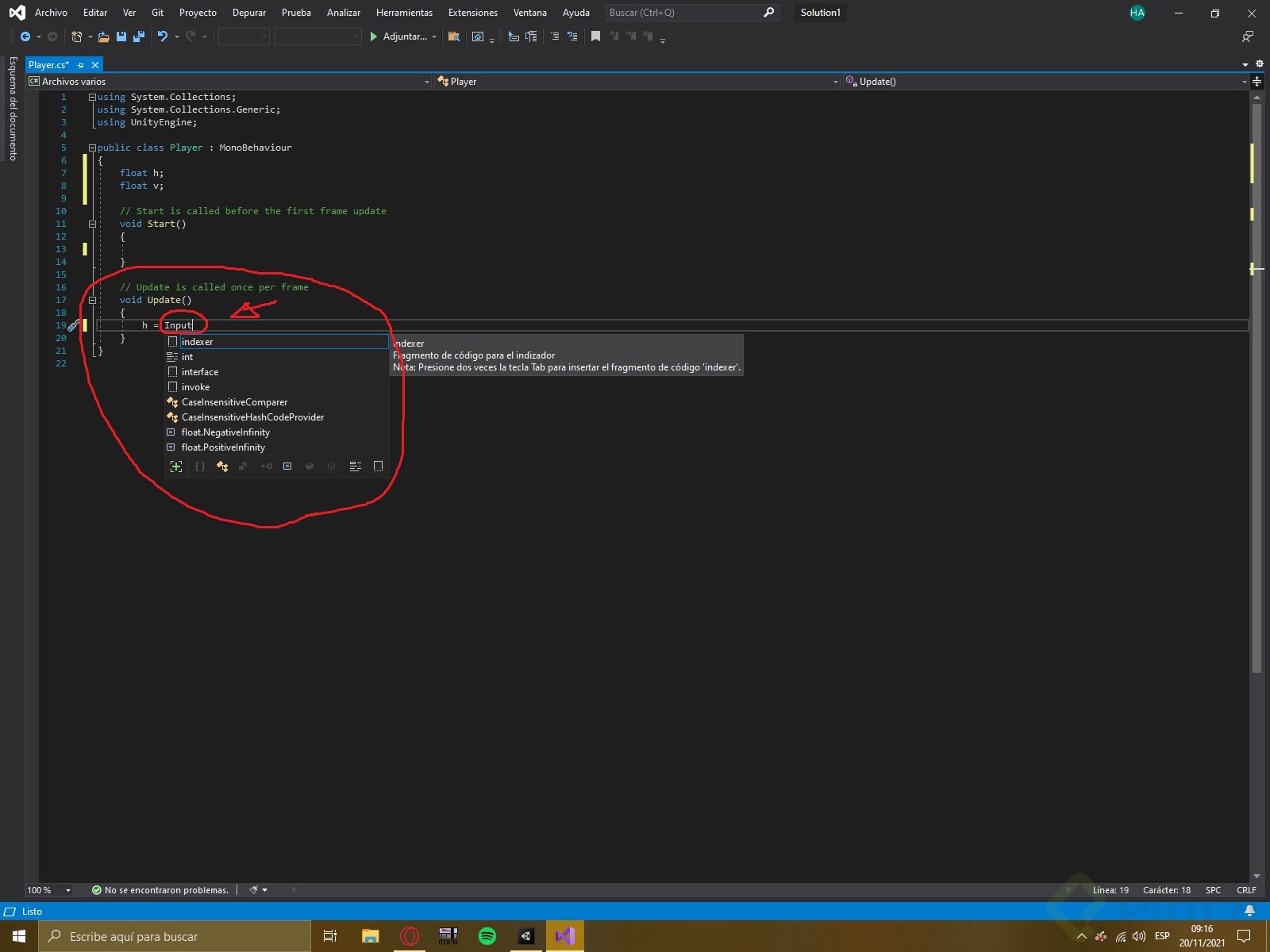
Task: Click the bookmark icon in toolbar
Action: [595, 36]
